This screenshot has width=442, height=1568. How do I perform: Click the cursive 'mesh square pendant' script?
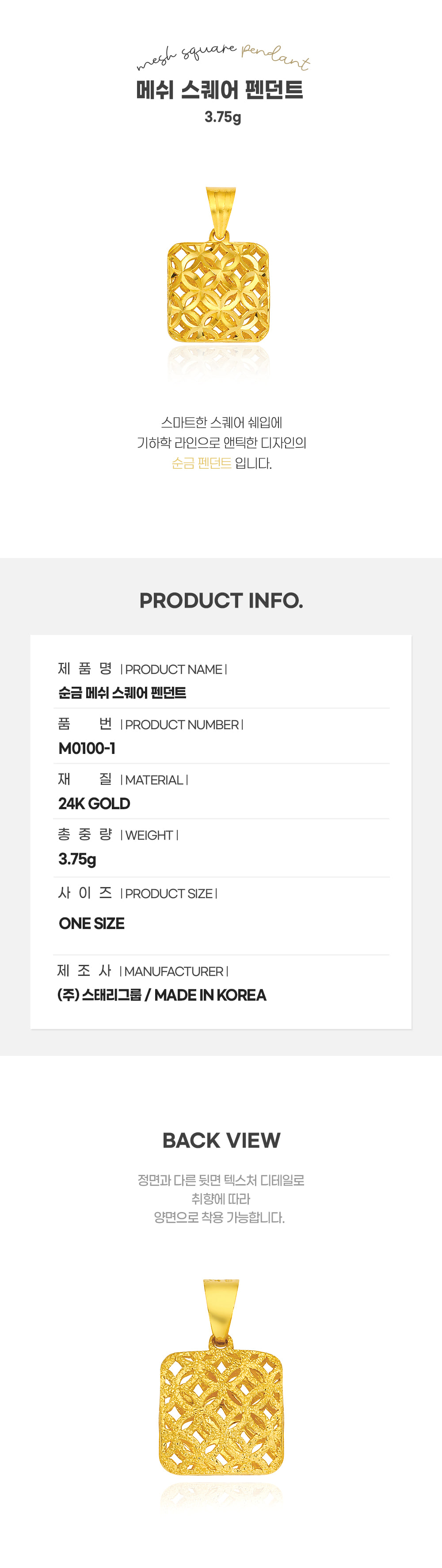(x=224, y=56)
